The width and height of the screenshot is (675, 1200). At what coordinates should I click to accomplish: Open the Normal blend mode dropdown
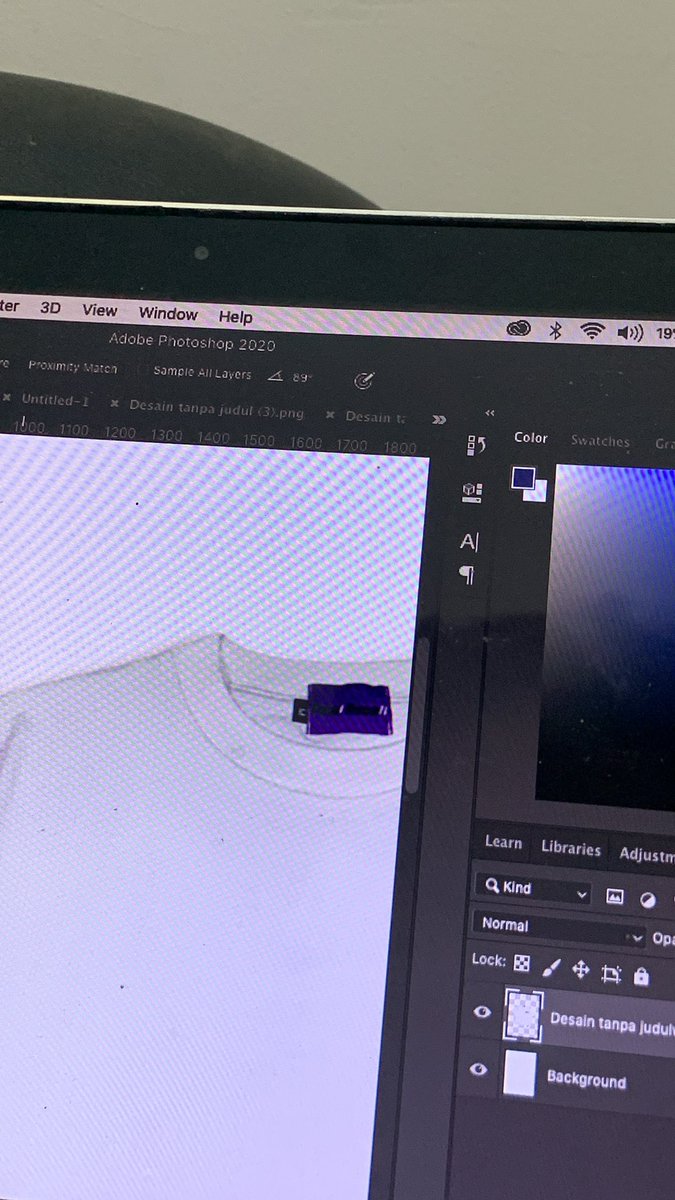tap(560, 929)
